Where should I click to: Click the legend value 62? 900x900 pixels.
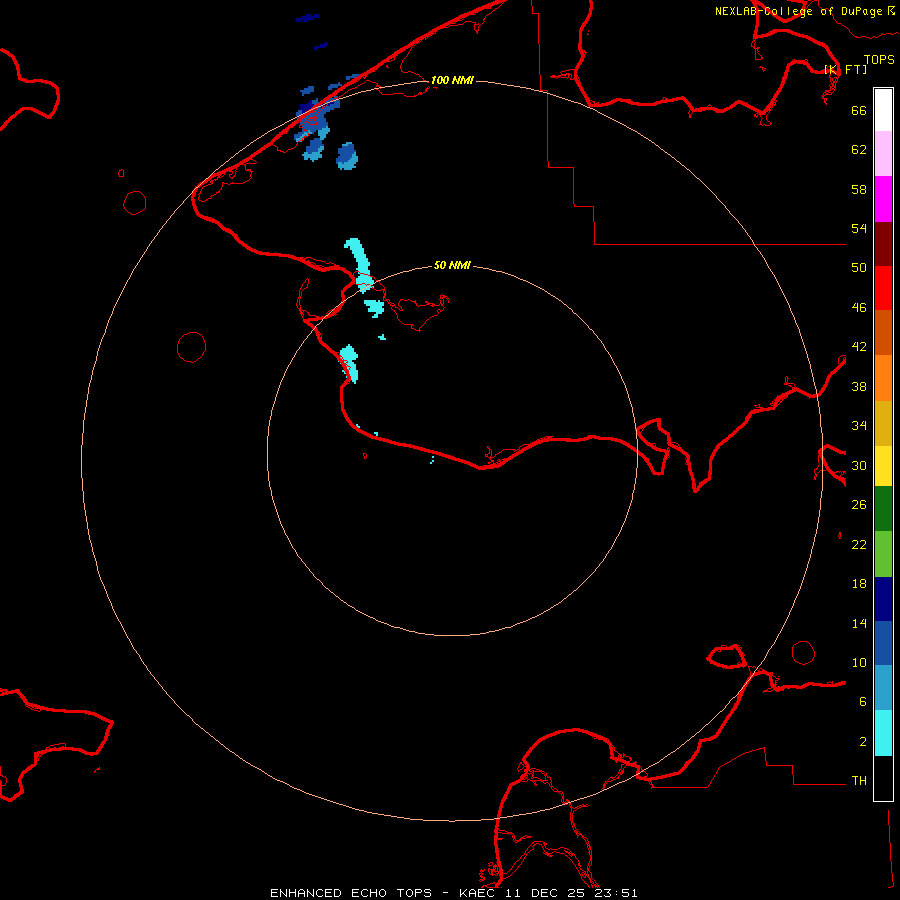[859, 150]
